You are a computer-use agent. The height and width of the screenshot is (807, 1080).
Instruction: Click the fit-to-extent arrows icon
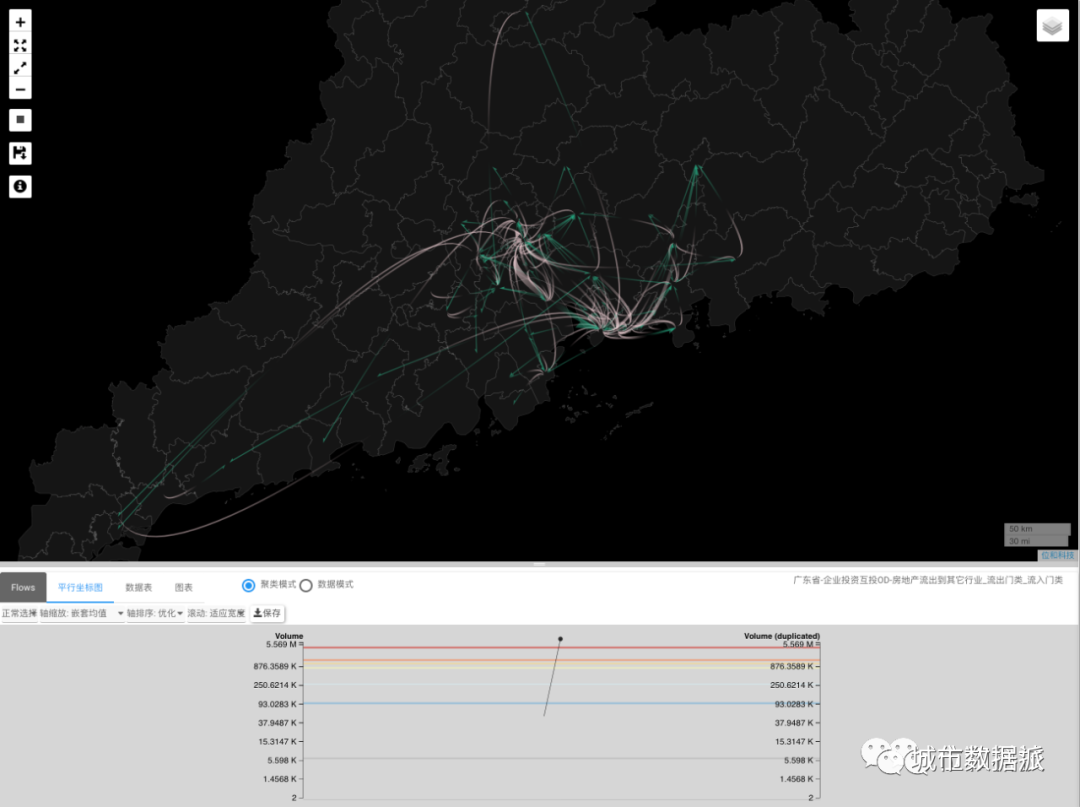(20, 45)
